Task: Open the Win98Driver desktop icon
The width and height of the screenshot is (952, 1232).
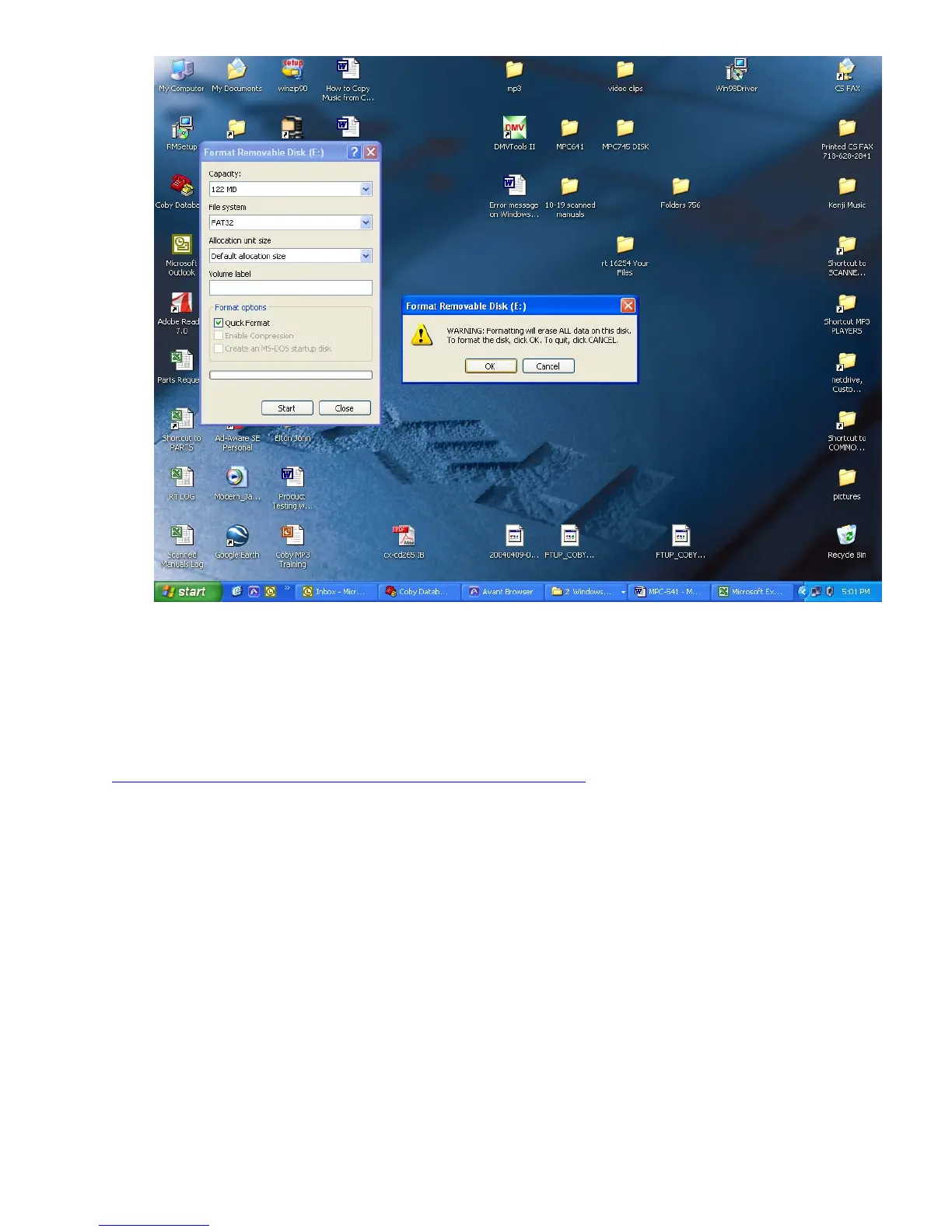Action: [737, 76]
